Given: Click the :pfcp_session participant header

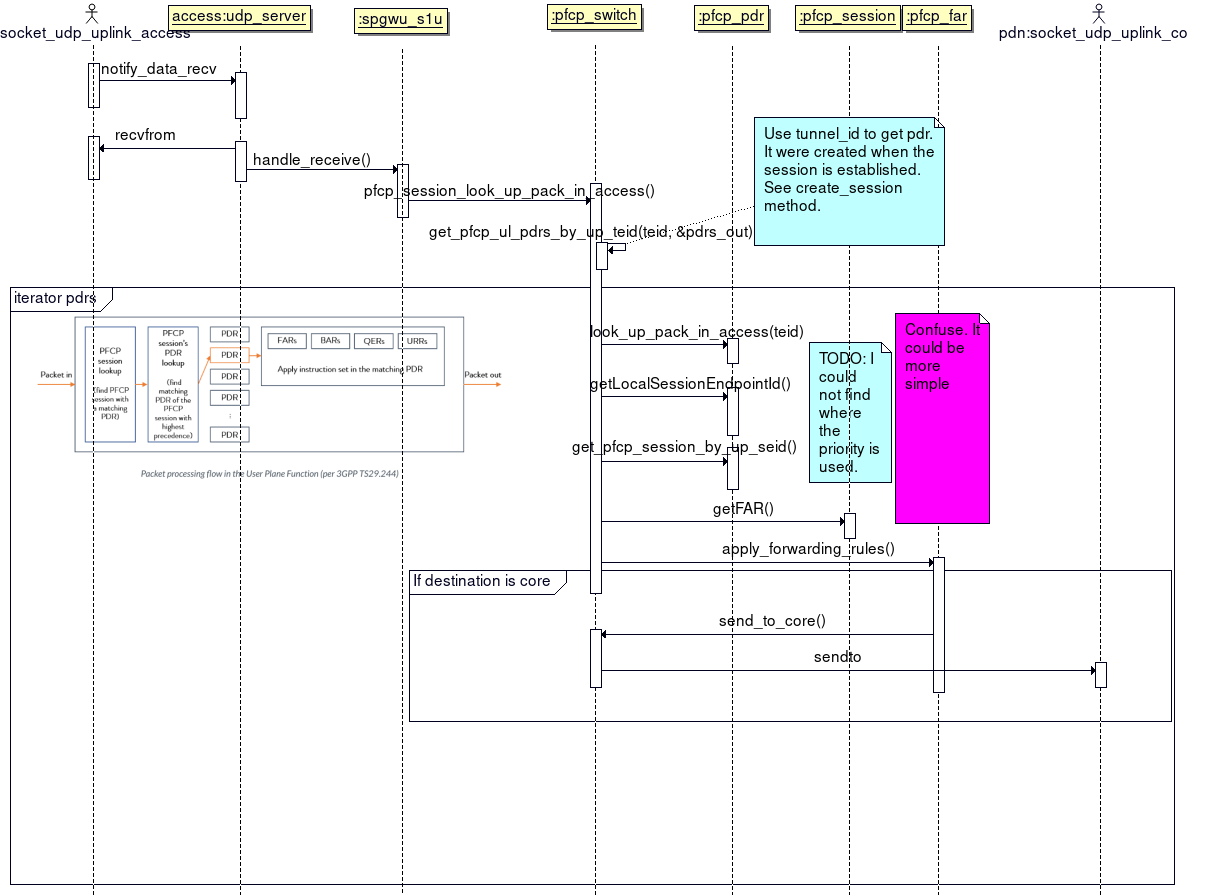Looking at the screenshot, I should 848,17.
